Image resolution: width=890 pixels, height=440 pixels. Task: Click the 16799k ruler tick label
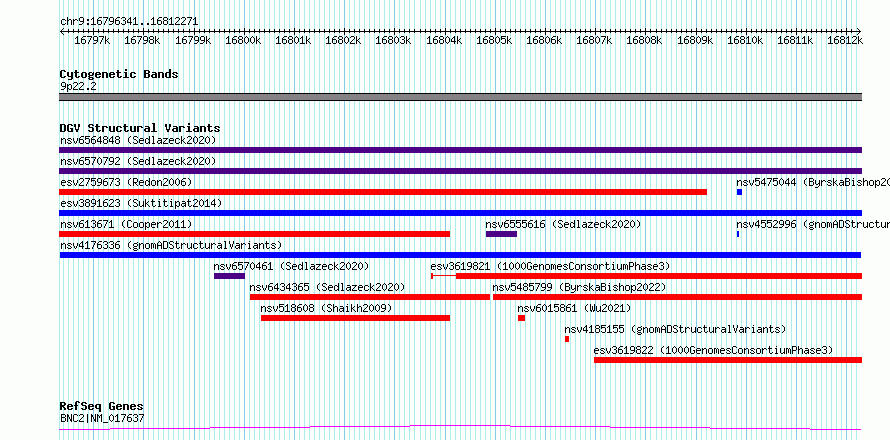tap(193, 41)
